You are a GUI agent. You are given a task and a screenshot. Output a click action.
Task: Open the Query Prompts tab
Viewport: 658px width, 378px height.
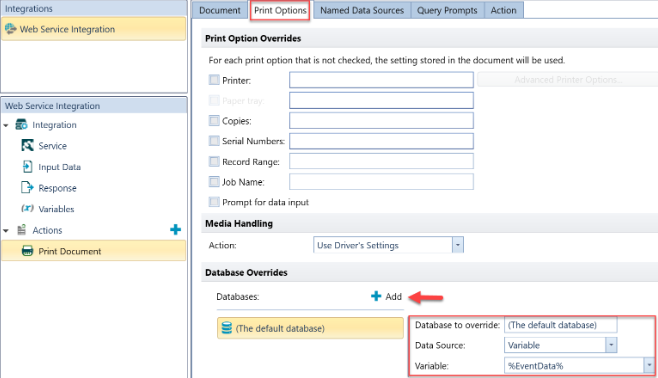pos(447,10)
